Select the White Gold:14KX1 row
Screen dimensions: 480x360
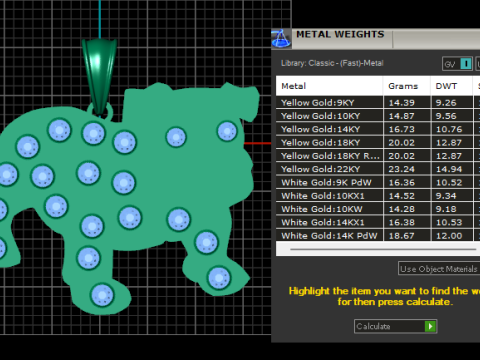(x=378, y=223)
